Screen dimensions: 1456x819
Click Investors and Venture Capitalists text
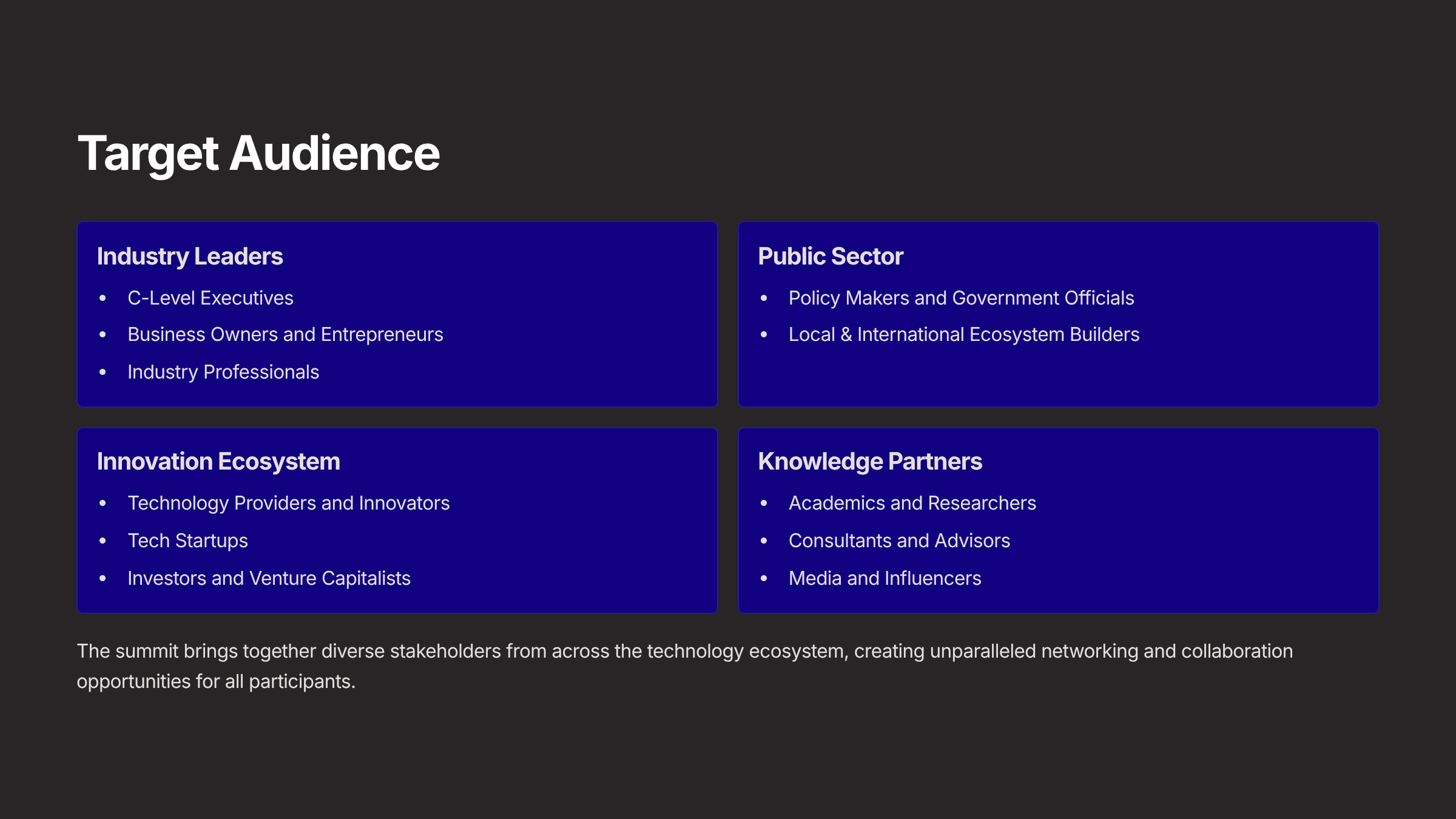coord(269,578)
